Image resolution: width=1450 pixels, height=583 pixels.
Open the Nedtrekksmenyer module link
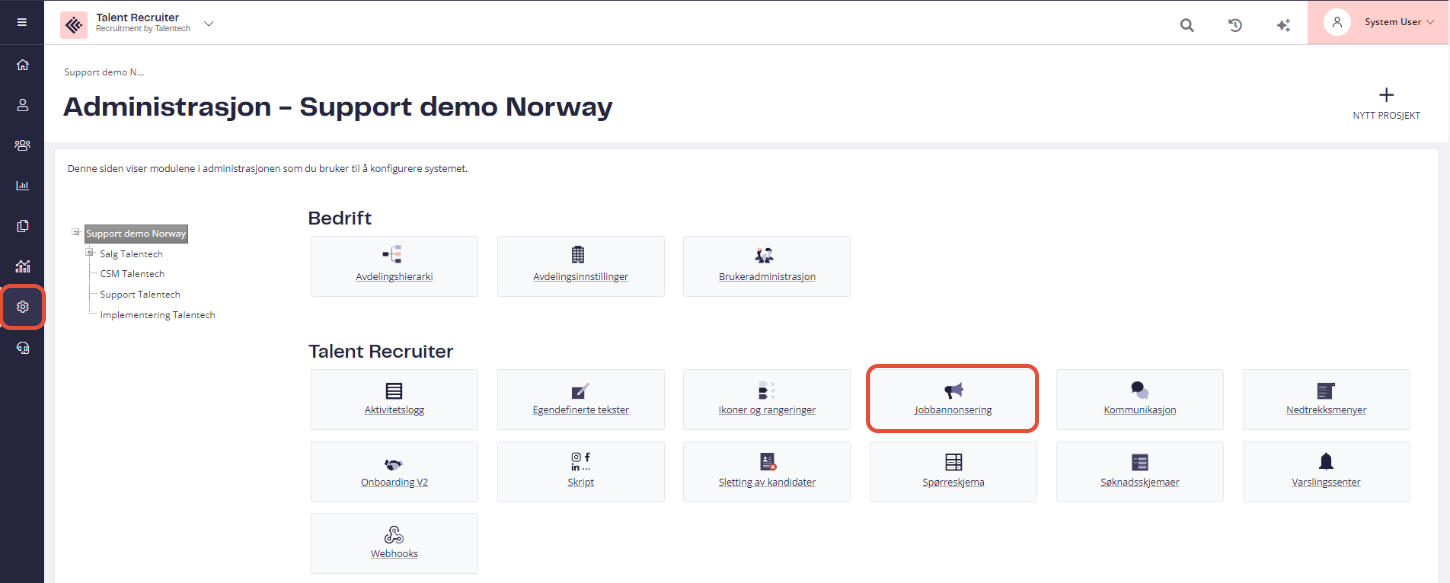1326,410
